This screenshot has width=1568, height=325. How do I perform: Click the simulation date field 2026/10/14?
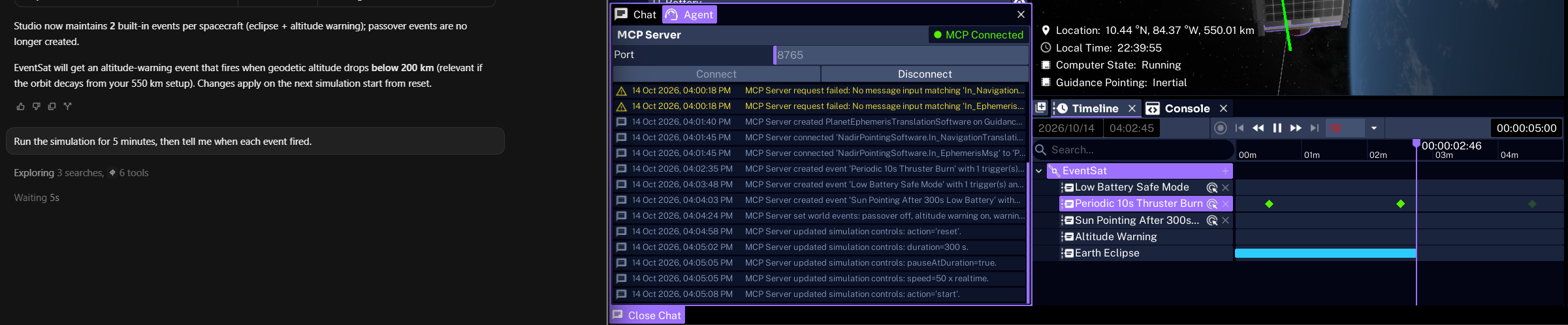pyautogui.click(x=1067, y=129)
